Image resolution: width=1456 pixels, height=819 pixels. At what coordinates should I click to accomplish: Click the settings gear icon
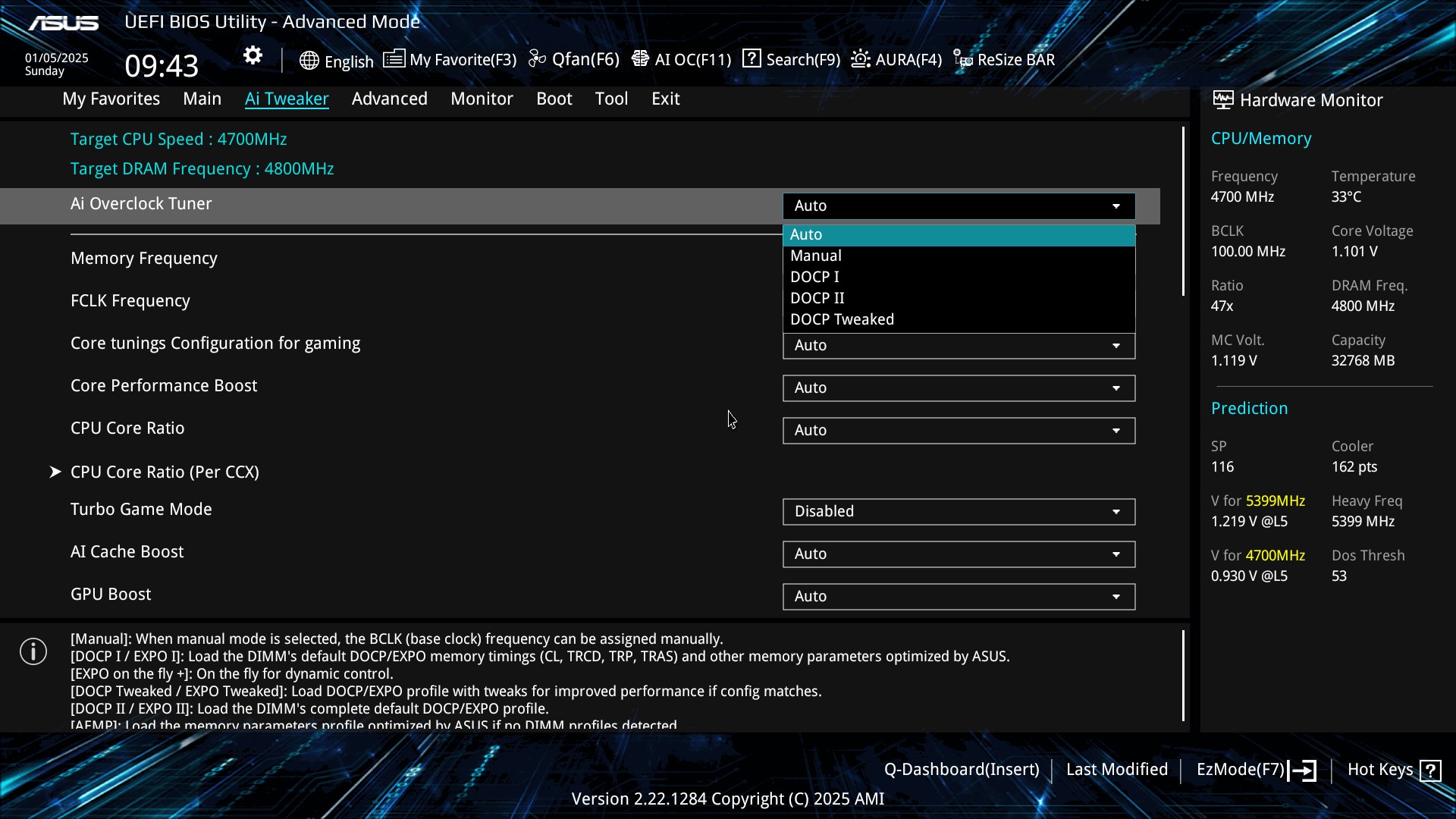253,56
